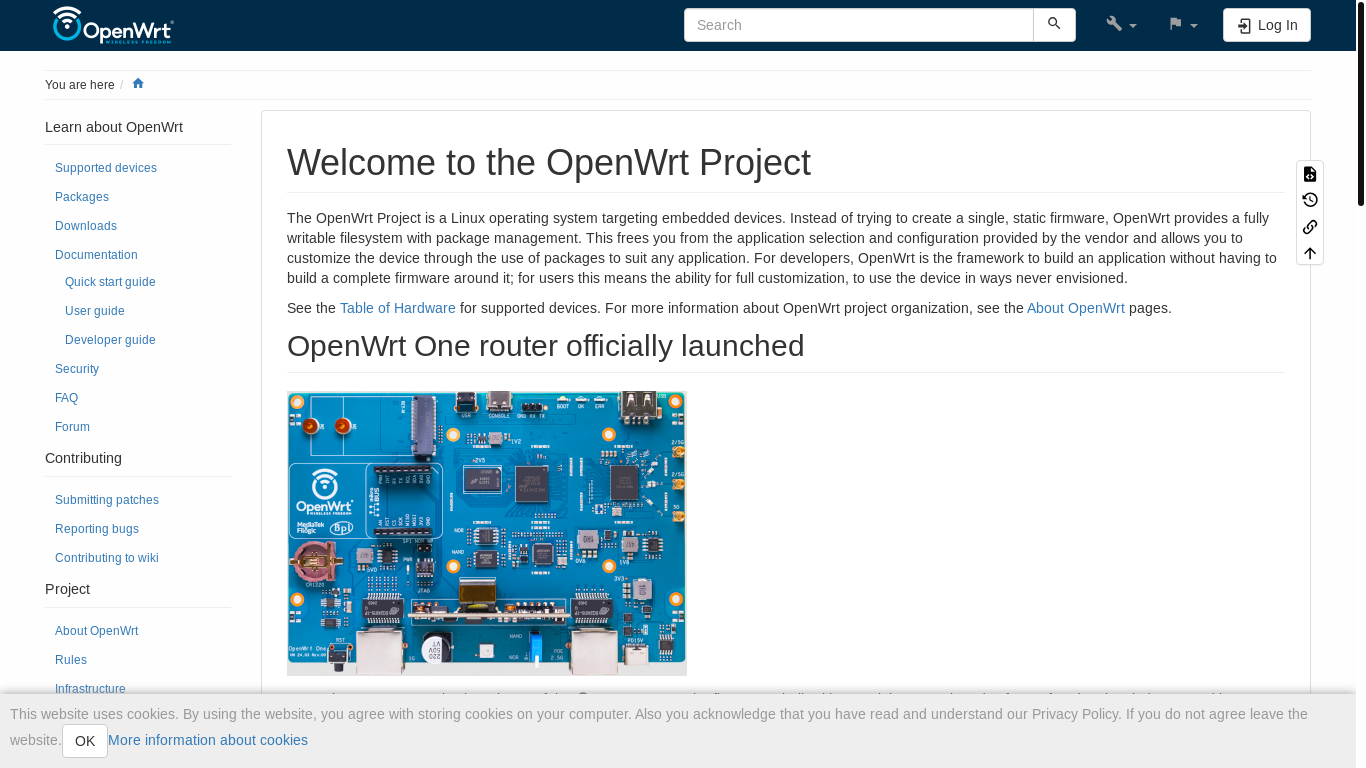The image size is (1366, 768).
Task: Click OpenWrt One router officially launched heading
Action: pos(546,346)
